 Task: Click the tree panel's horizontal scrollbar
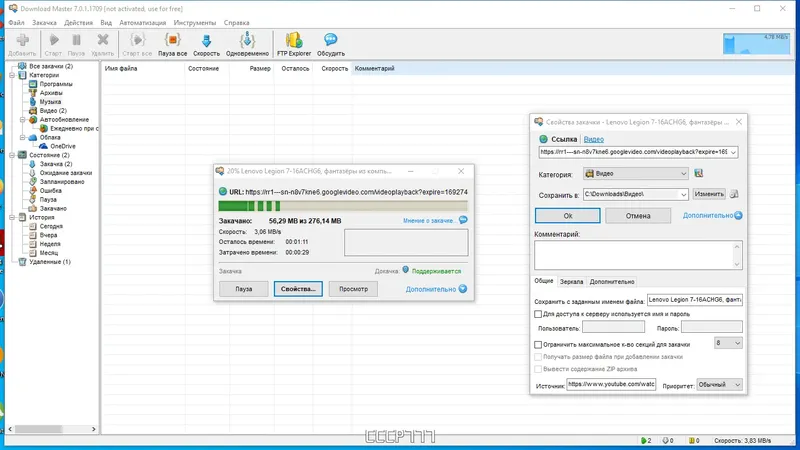(38, 429)
